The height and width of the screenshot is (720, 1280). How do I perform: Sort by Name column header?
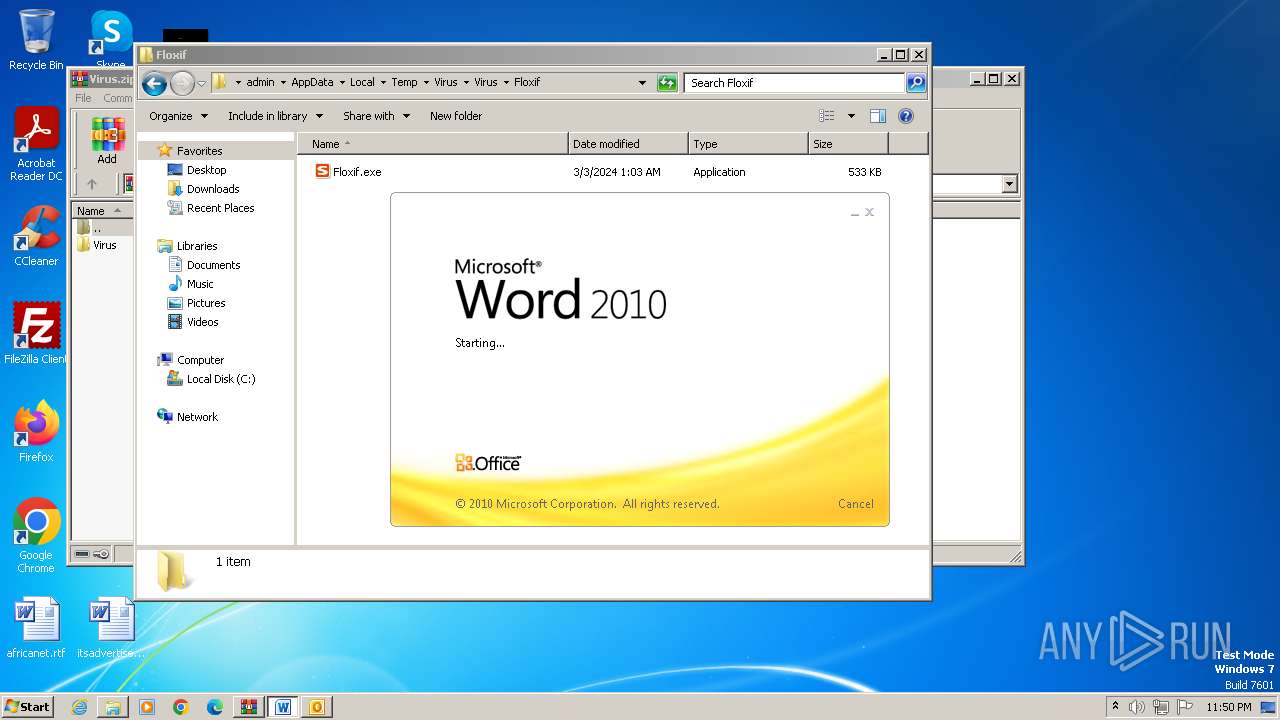pos(432,144)
